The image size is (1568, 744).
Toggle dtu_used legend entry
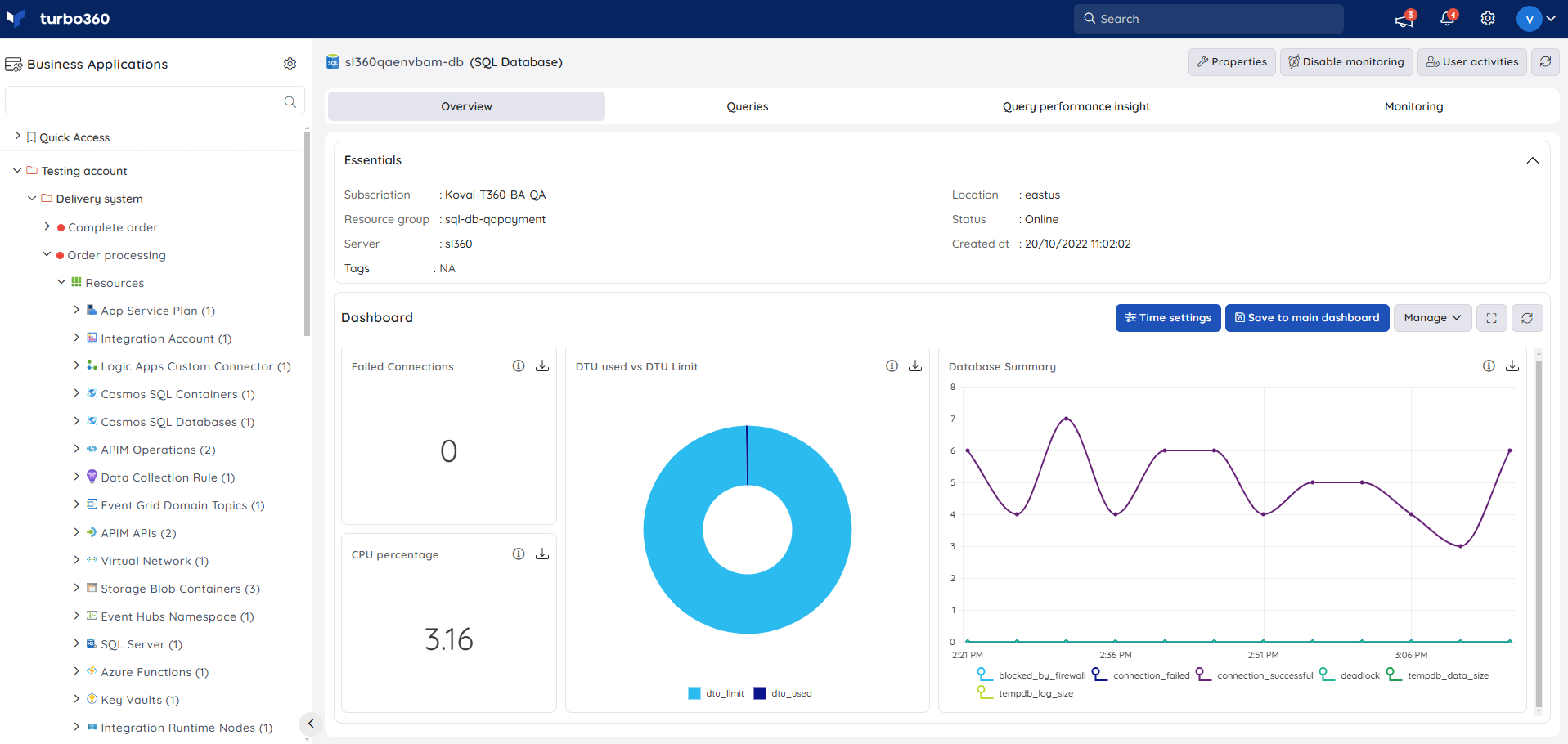(x=783, y=693)
